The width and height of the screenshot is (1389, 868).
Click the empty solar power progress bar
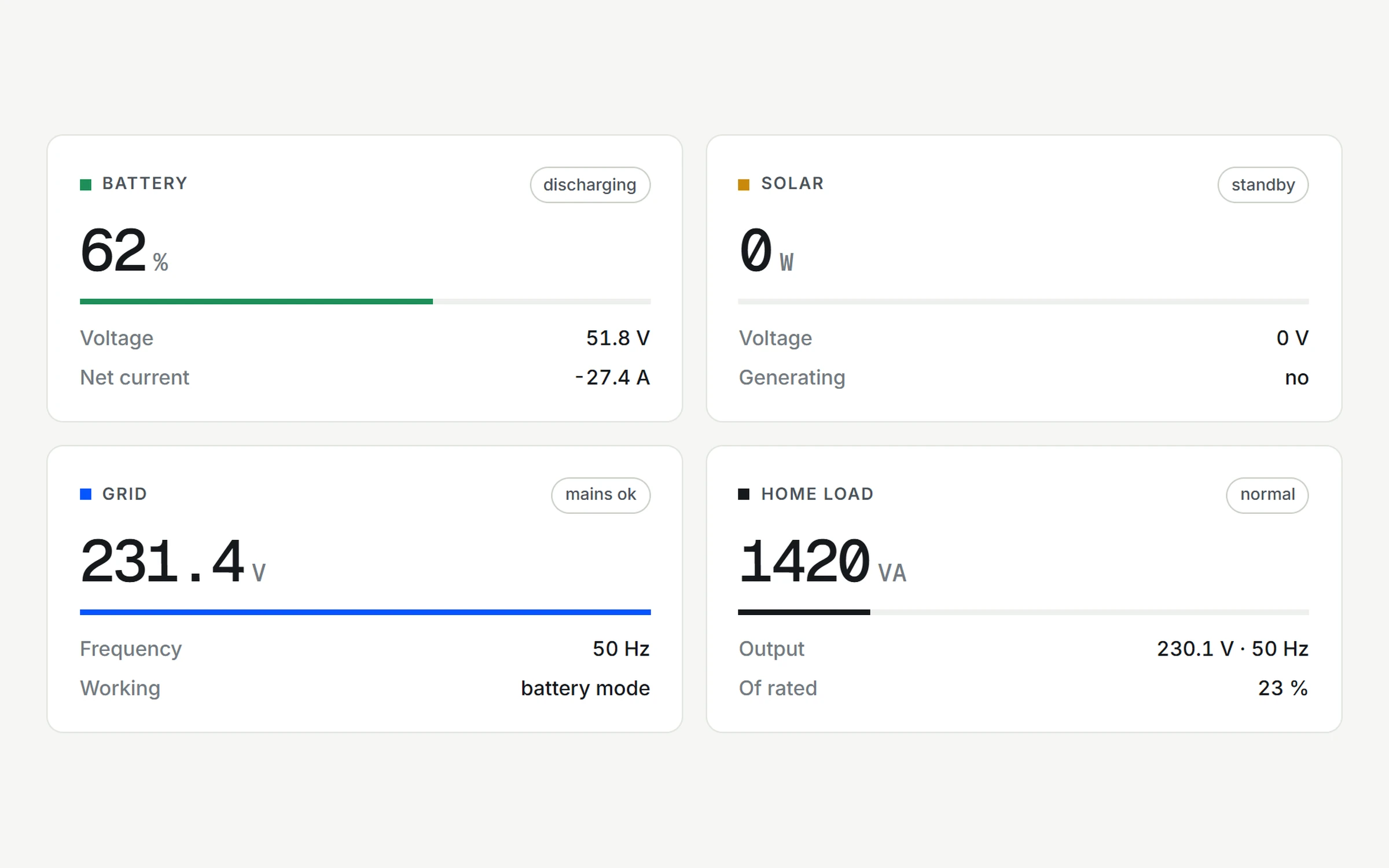click(1023, 301)
